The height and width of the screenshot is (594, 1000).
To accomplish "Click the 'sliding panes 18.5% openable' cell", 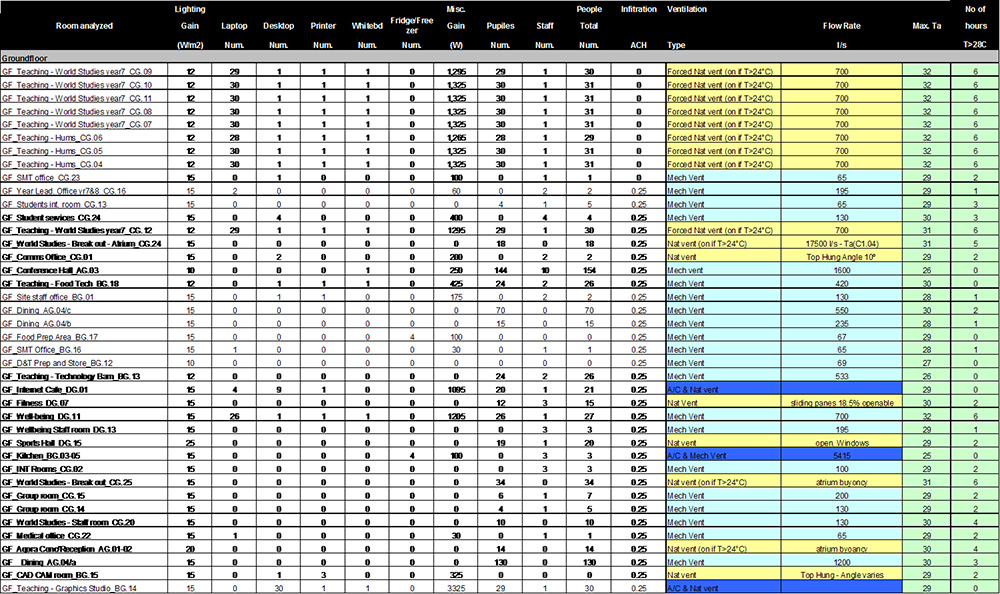I will coord(841,402).
